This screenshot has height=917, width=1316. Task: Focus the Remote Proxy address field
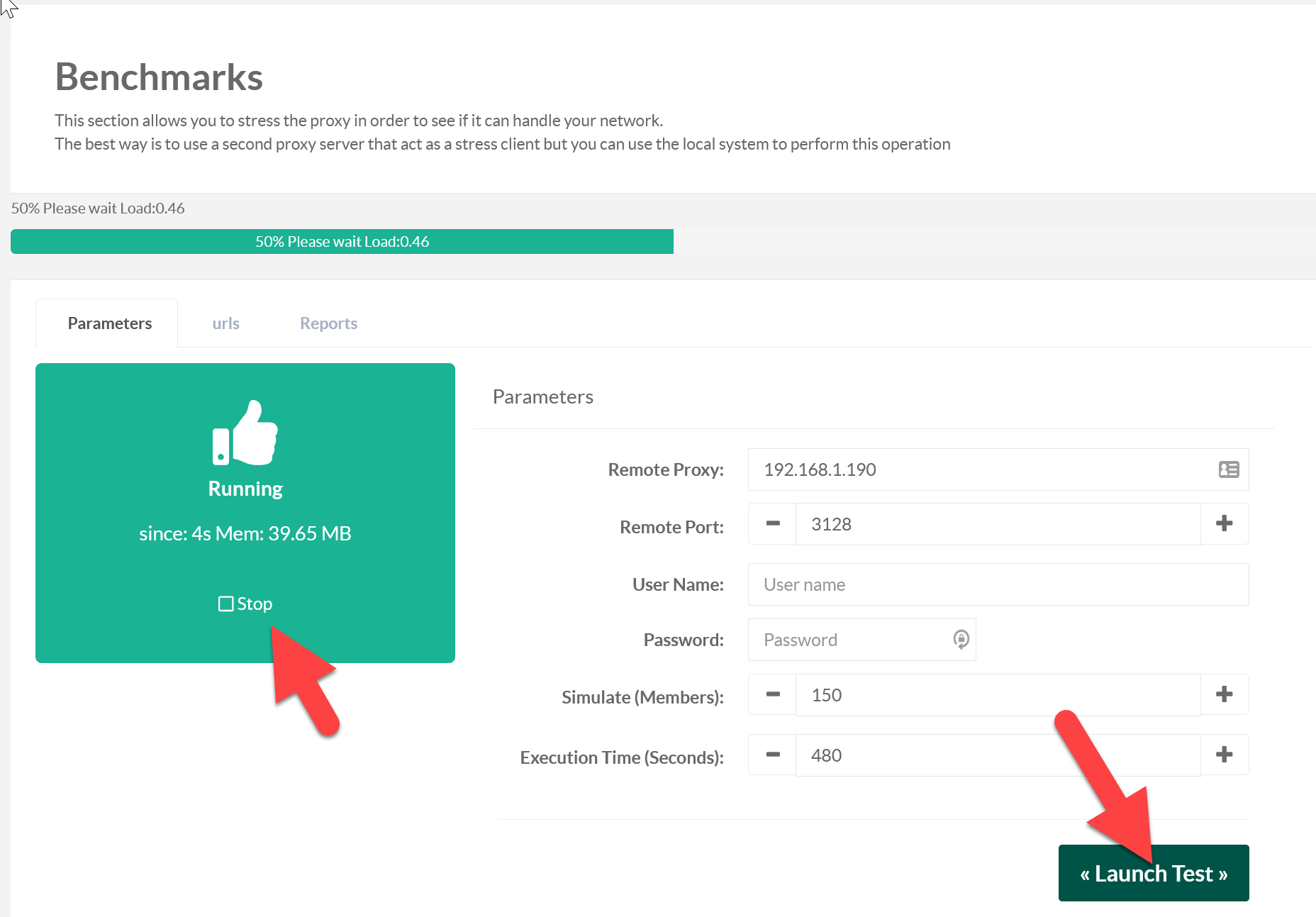coord(978,469)
